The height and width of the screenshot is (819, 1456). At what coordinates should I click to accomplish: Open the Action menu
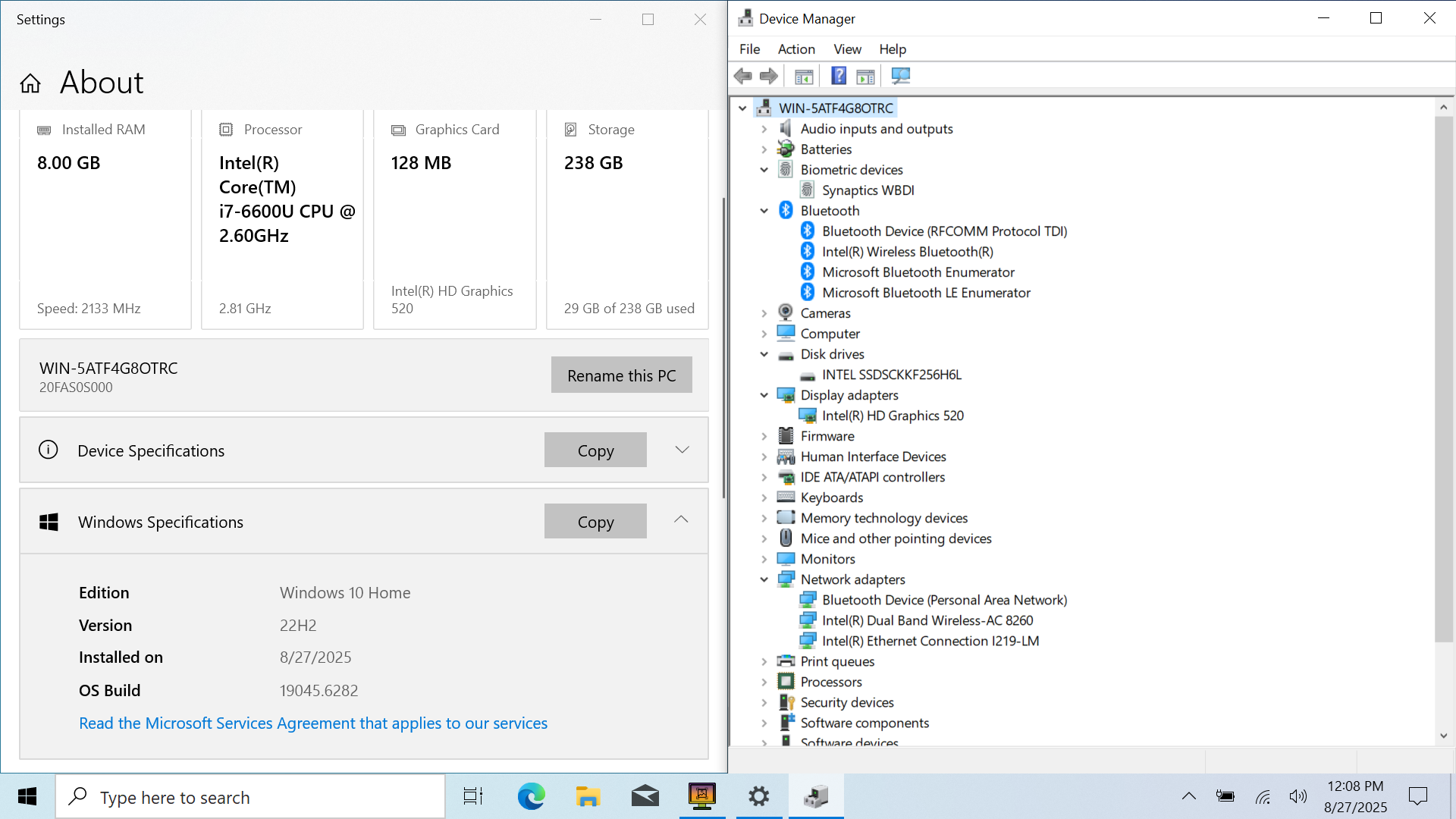[x=796, y=49]
